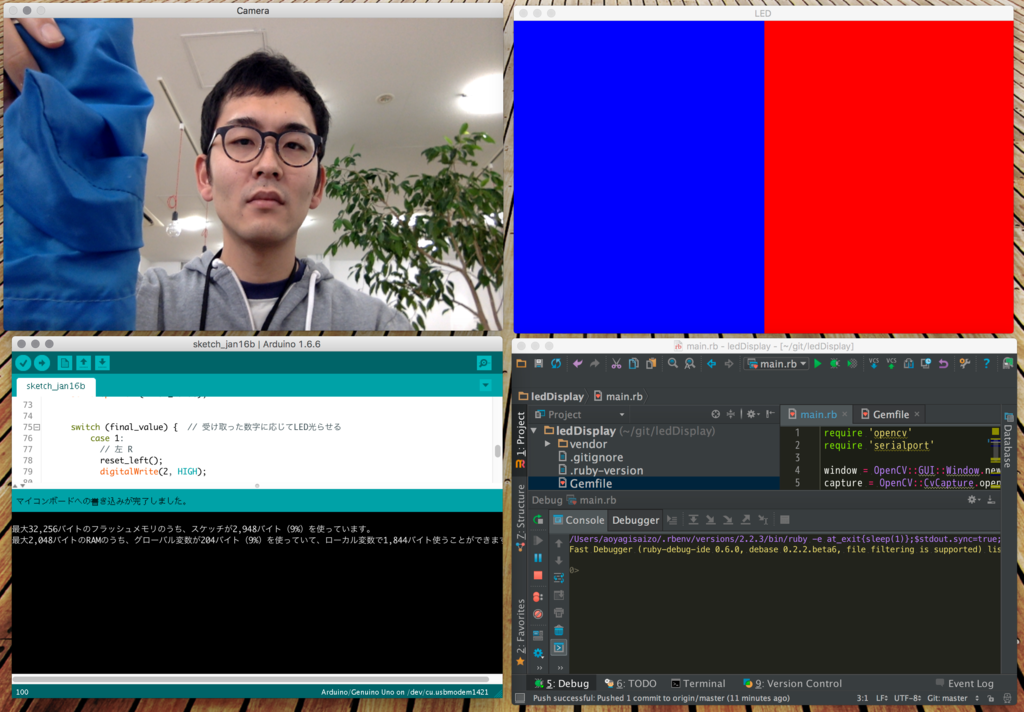Click Arduino Verify checkmark button
Viewport: 1024px width, 712px height.
point(24,363)
